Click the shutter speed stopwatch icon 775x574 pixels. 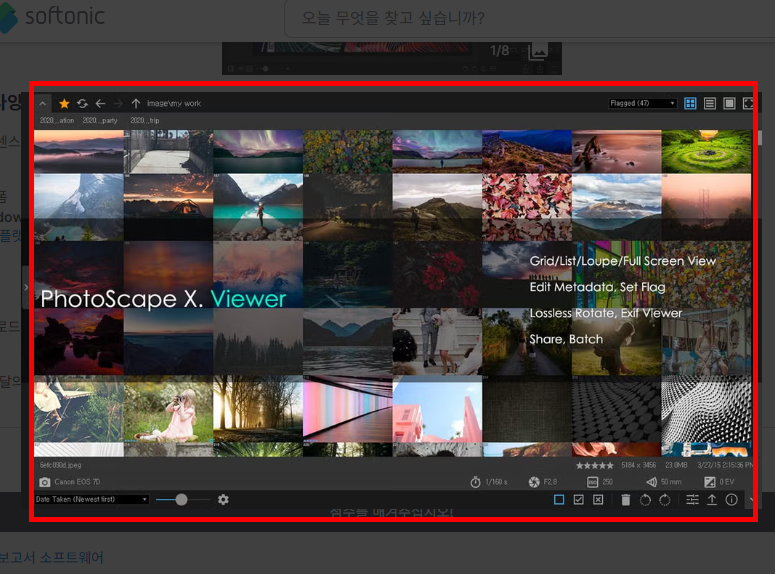[x=475, y=482]
